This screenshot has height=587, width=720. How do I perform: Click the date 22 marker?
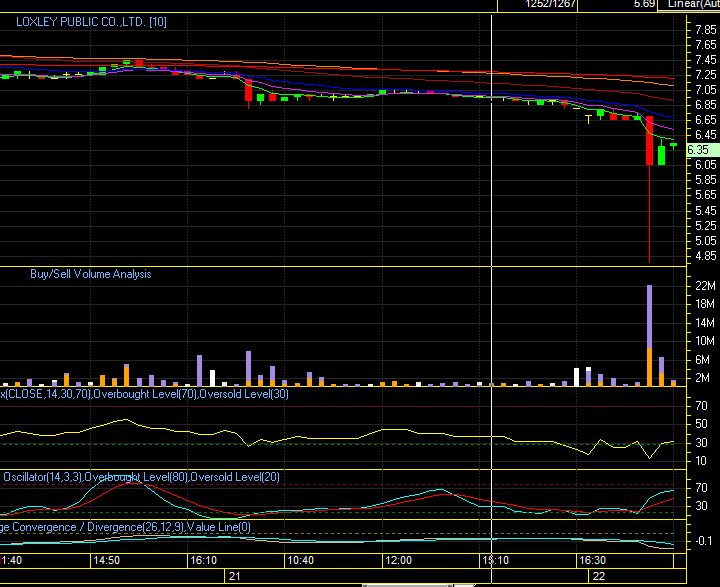click(x=599, y=576)
